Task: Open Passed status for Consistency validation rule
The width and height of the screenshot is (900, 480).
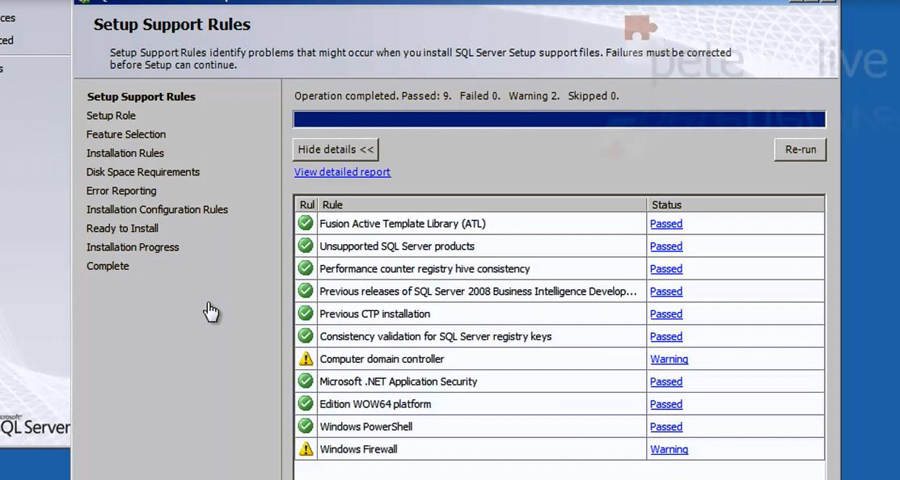Action: (x=666, y=336)
